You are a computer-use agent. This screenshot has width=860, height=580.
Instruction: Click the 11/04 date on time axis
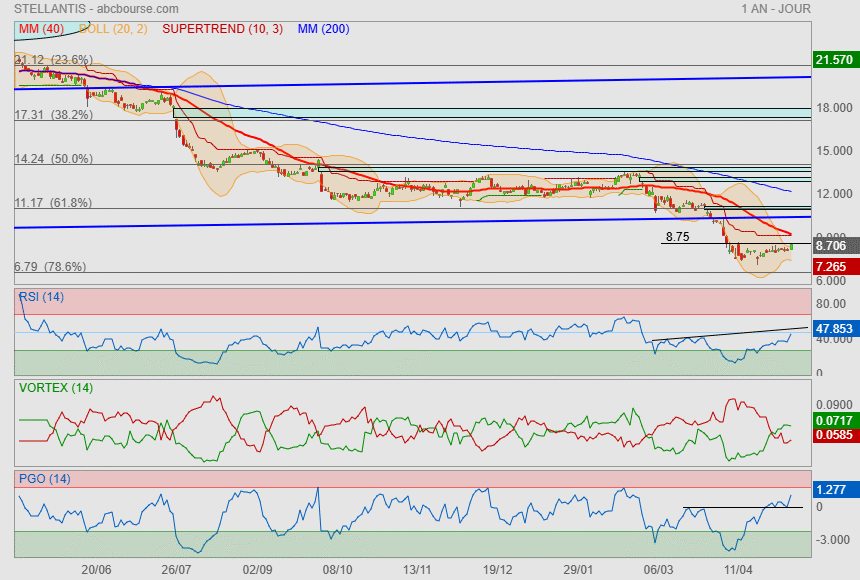click(738, 569)
